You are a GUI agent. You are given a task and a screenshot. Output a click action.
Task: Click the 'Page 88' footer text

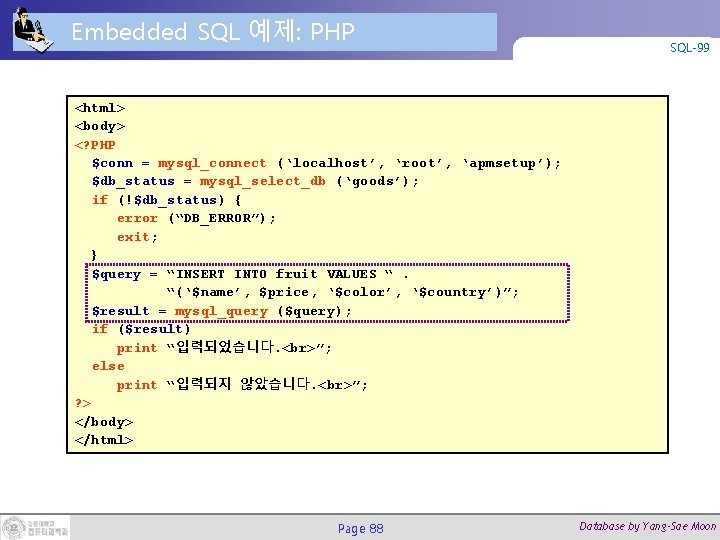[360, 529]
